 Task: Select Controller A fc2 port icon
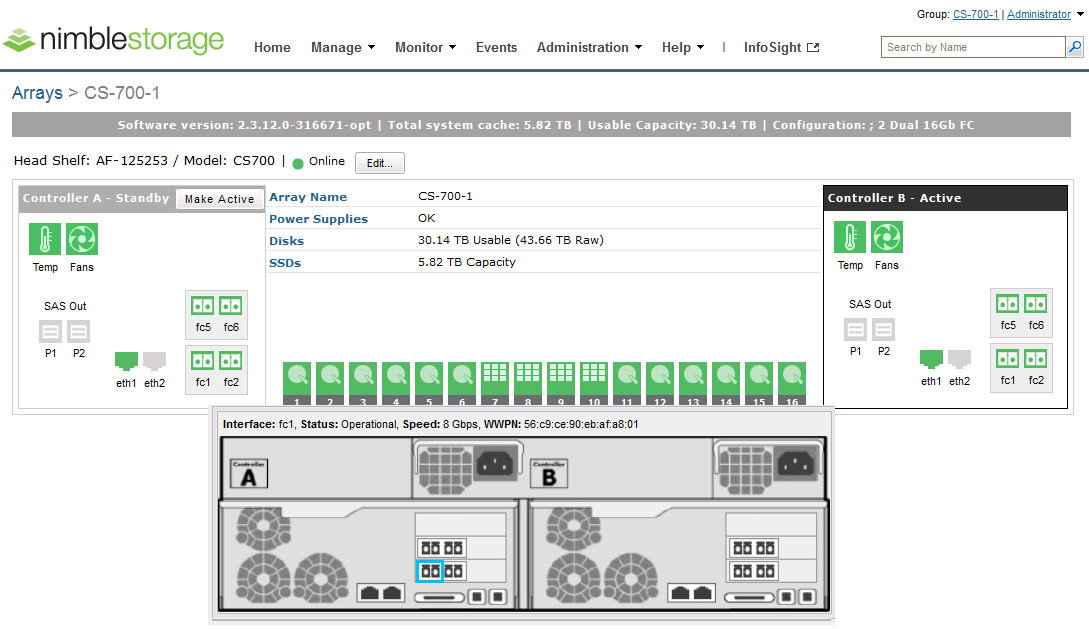coord(231,360)
